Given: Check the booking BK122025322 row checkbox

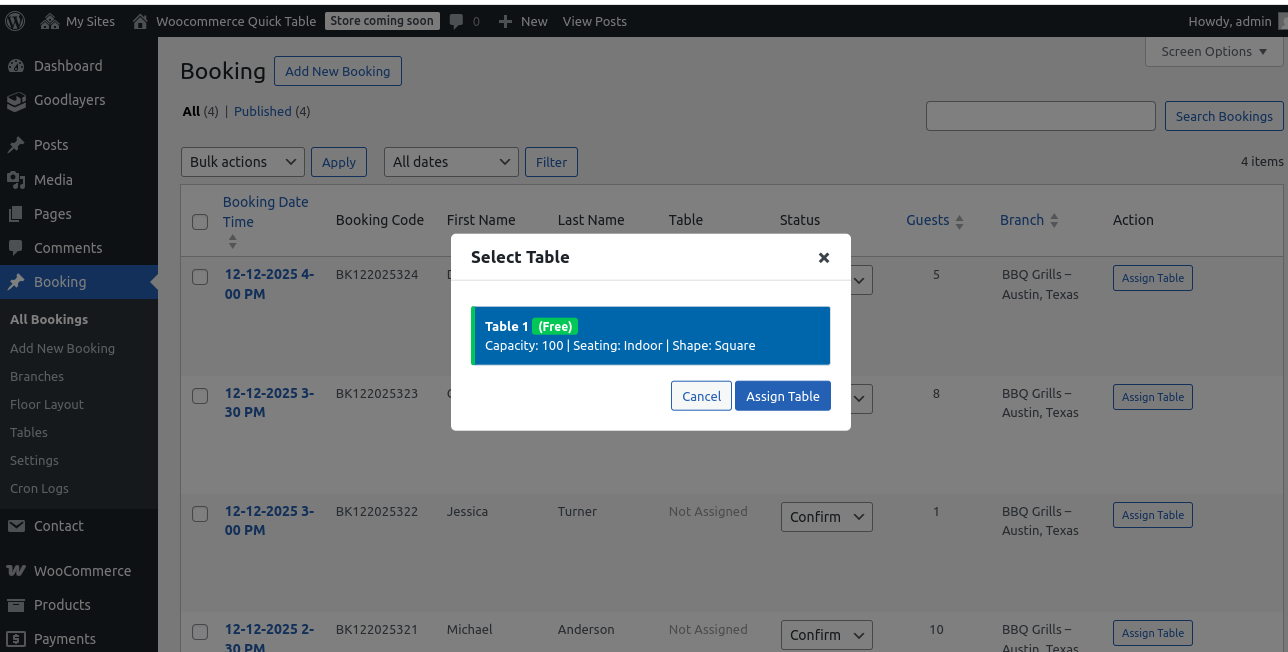Looking at the screenshot, I should tap(200, 514).
